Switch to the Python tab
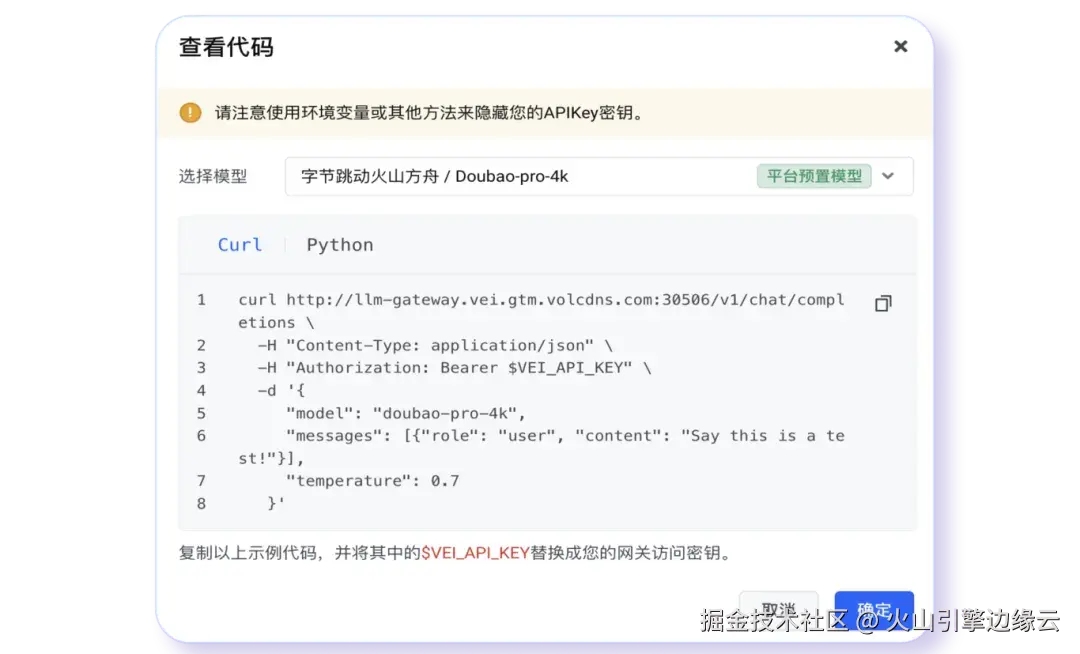This screenshot has width=1080, height=654. tap(340, 244)
